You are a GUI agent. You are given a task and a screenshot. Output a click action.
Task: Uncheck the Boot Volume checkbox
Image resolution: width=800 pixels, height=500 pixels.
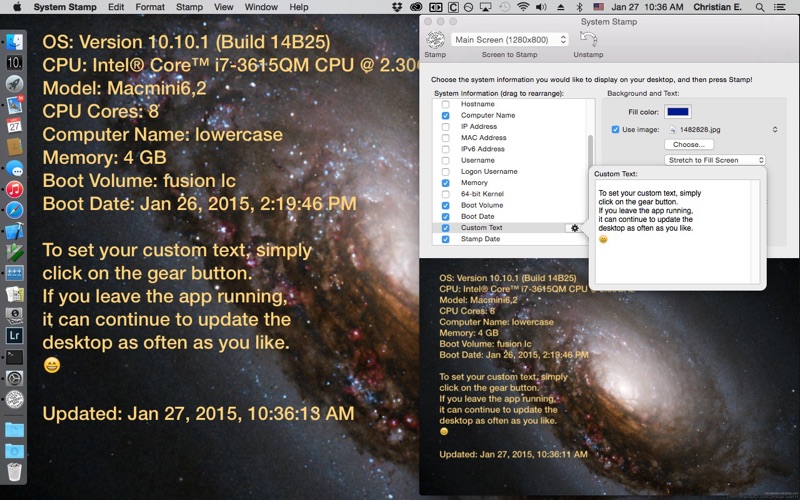445,205
